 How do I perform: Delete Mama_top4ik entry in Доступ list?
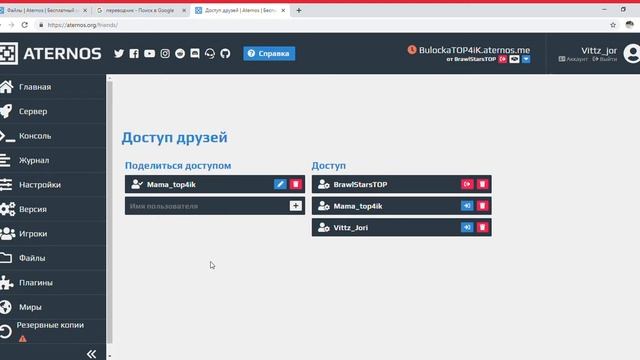[482, 206]
